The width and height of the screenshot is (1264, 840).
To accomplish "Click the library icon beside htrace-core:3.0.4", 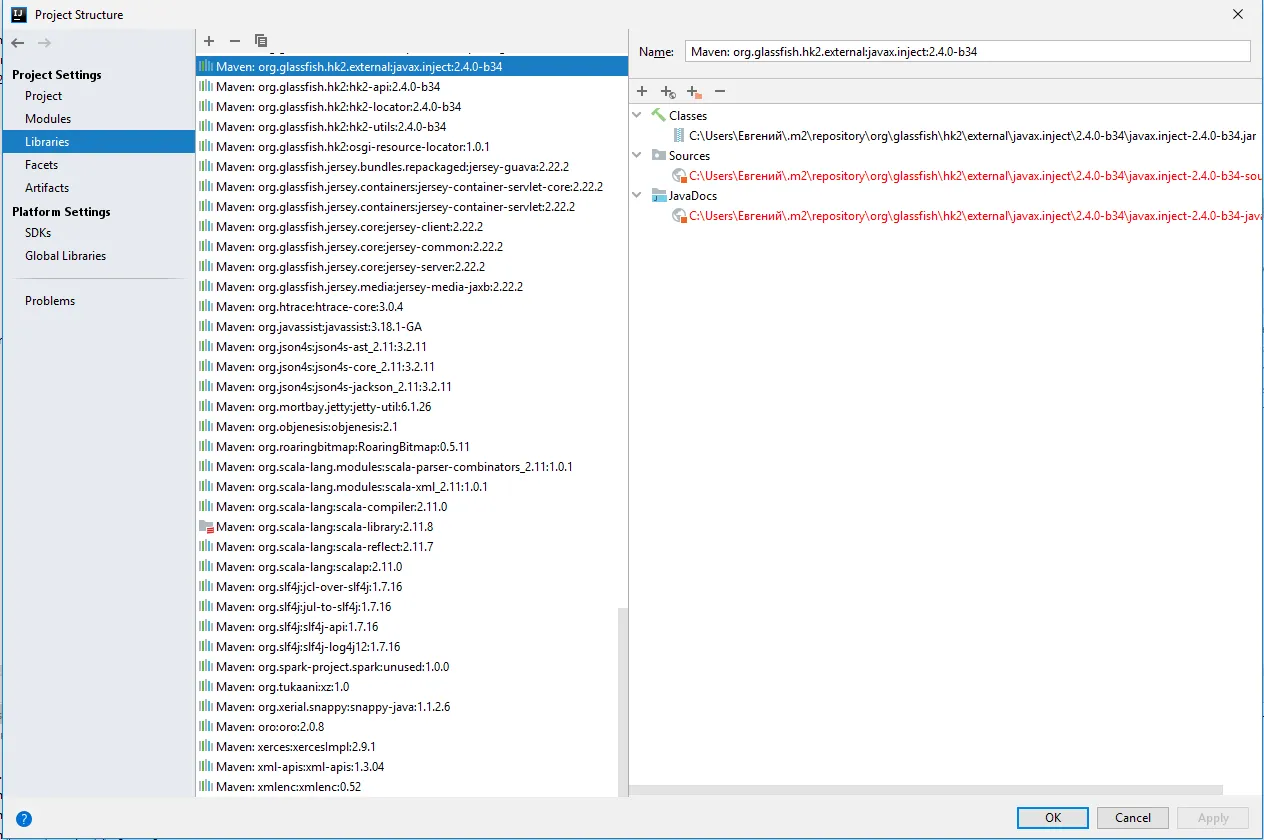I will point(206,306).
